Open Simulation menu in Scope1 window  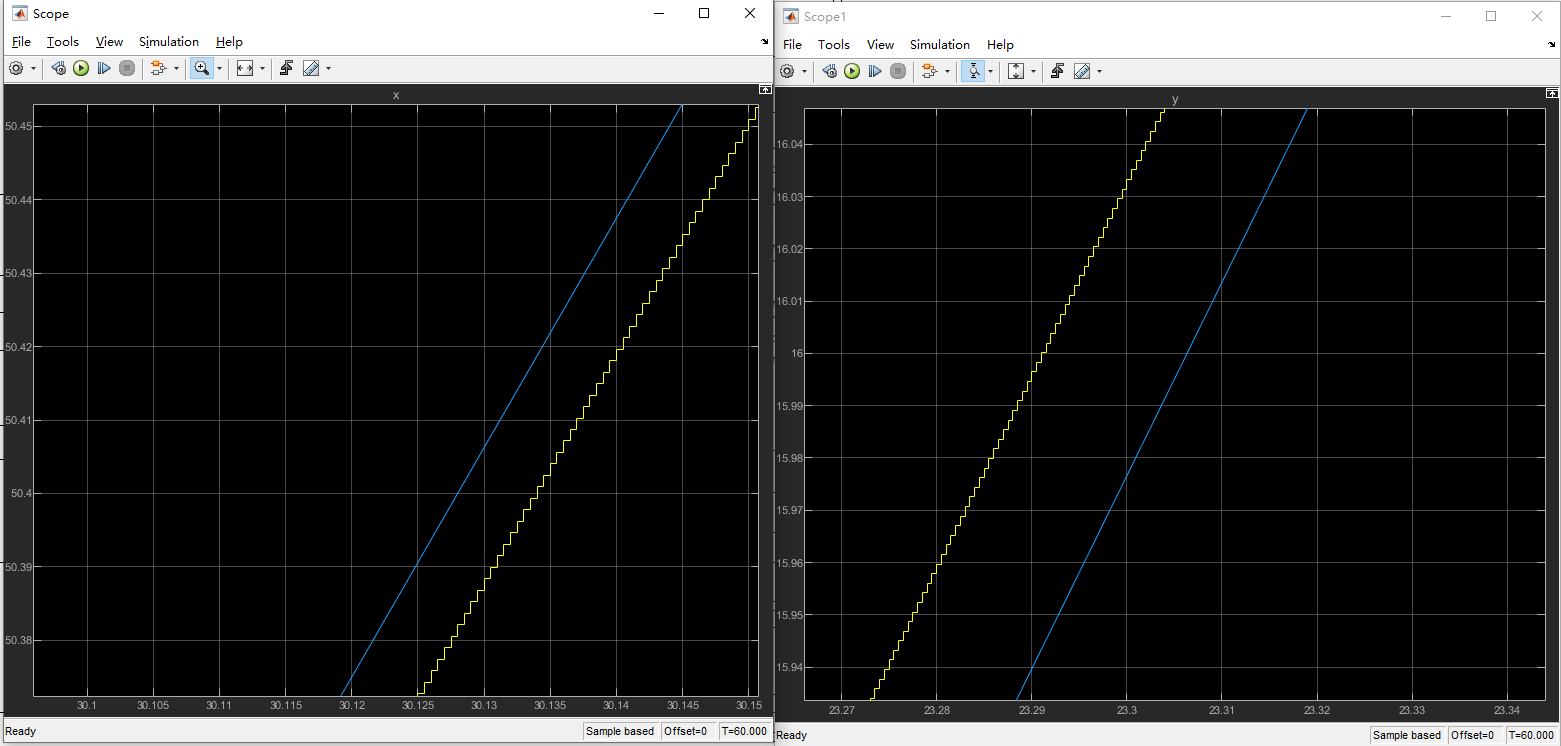pos(940,45)
